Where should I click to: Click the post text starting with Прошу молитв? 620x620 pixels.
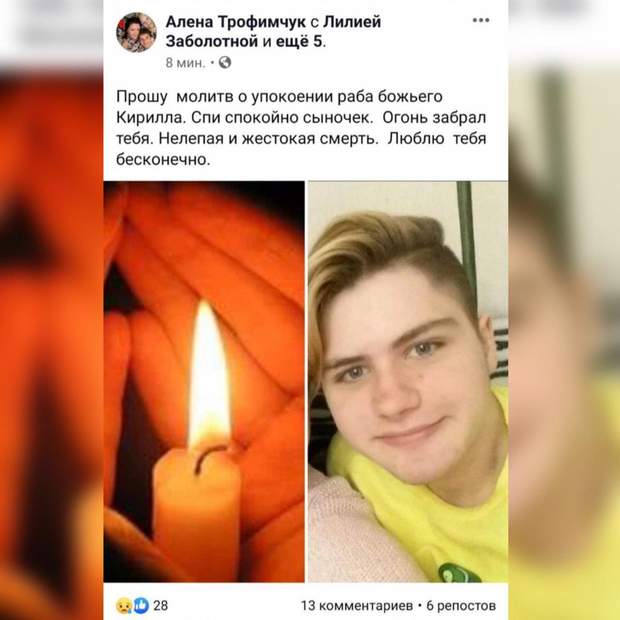(301, 128)
